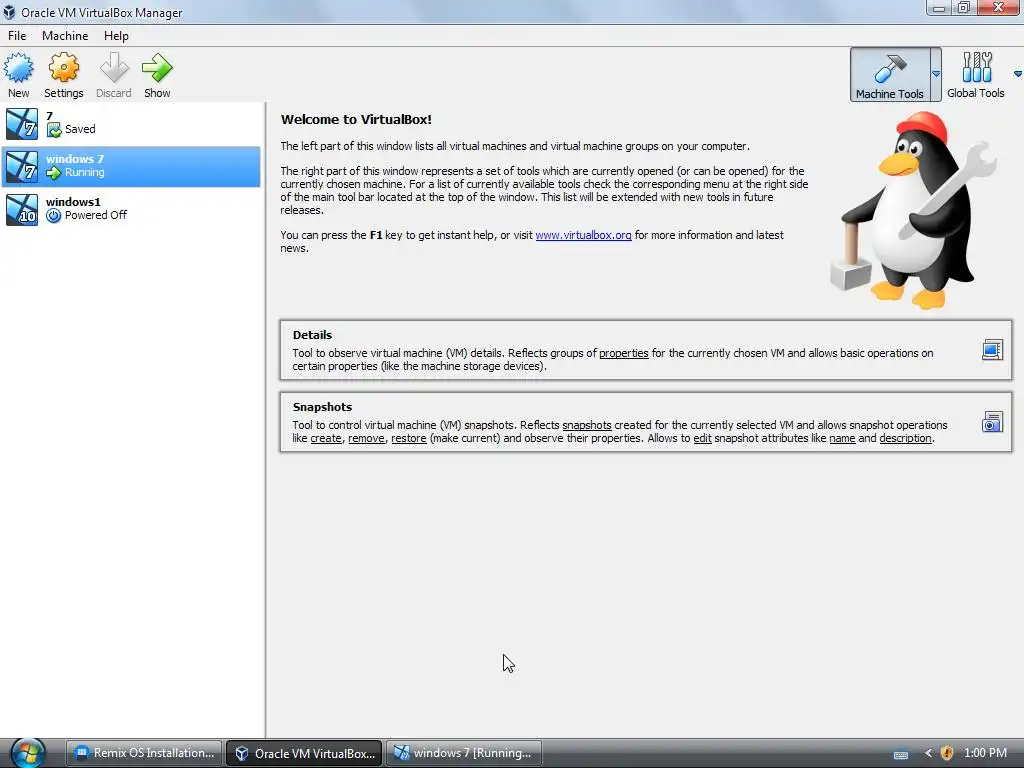
Task: Open the www.virtualbox.org link
Action: coord(583,235)
